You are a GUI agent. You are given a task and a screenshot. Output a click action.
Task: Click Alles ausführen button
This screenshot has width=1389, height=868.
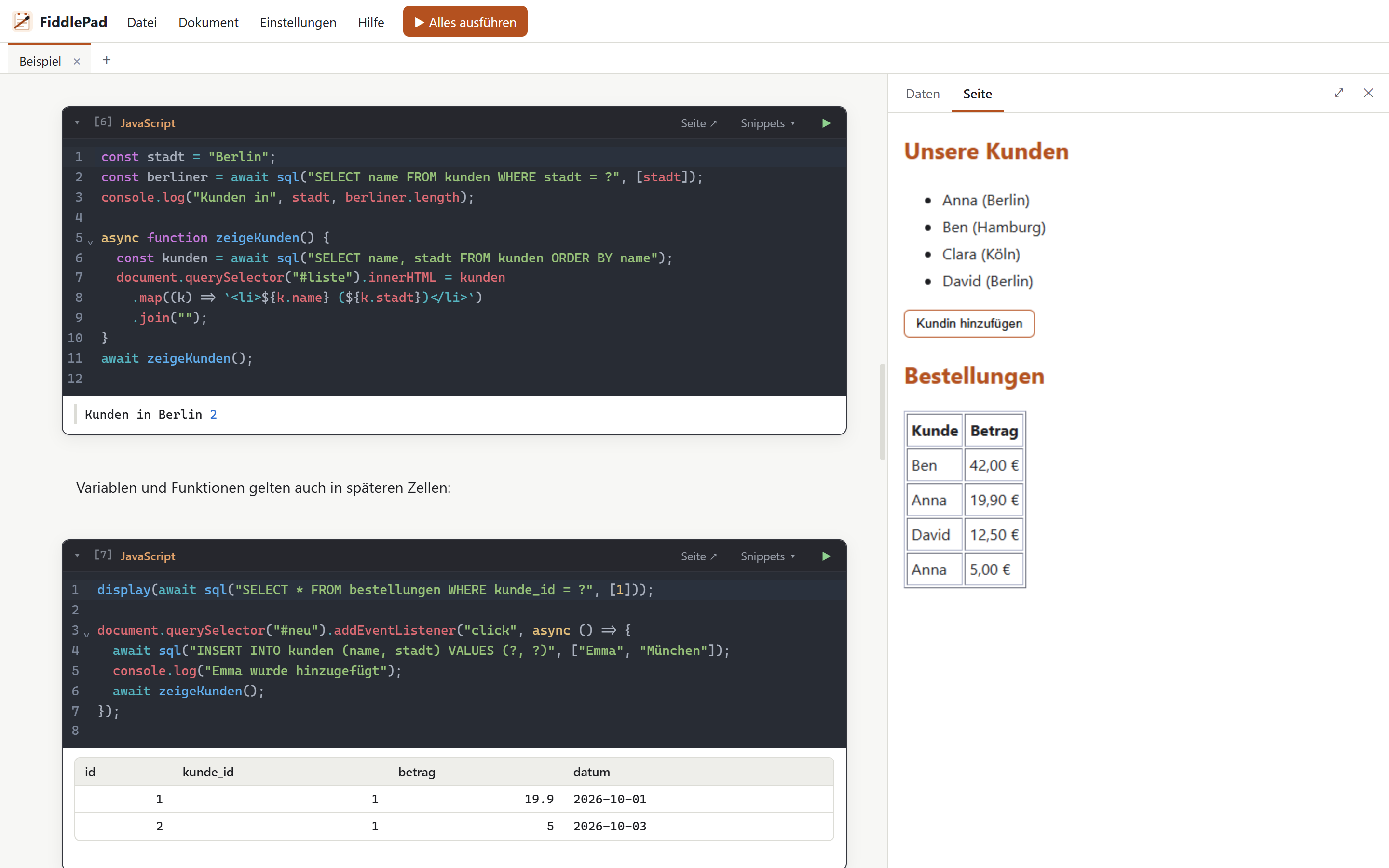[x=465, y=22]
